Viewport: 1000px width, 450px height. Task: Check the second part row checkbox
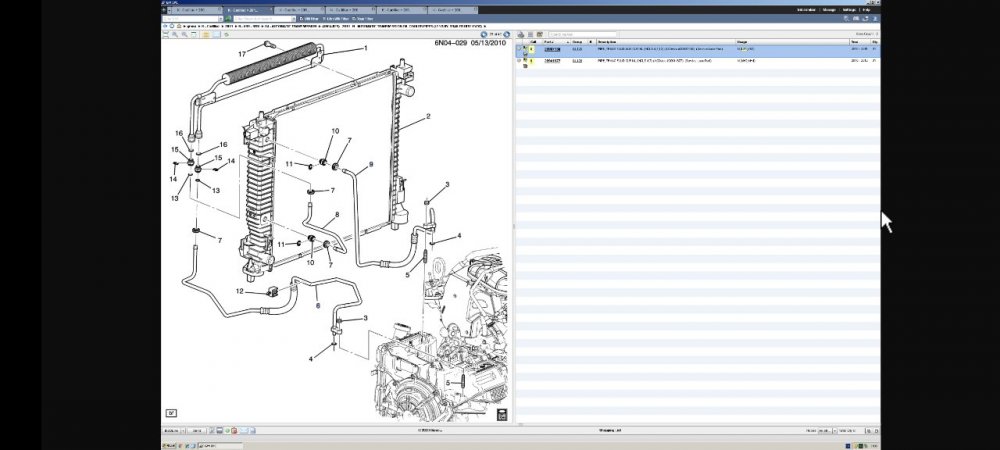tap(520, 61)
